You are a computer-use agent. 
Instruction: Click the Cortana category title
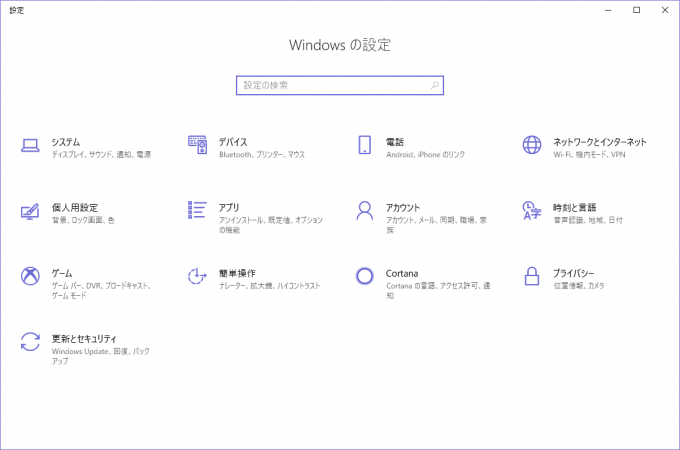(x=402, y=274)
